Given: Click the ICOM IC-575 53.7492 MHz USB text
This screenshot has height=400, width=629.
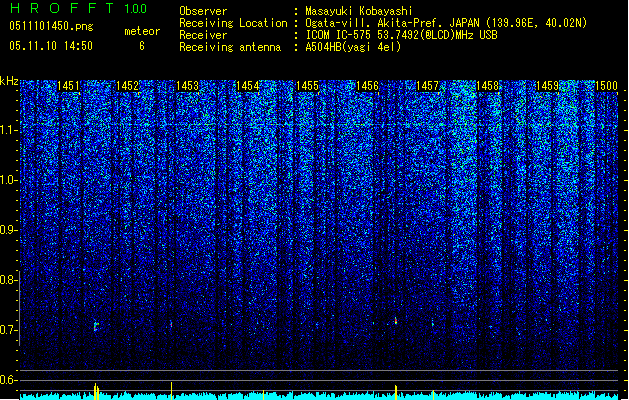Looking at the screenshot, I should 402,35.
